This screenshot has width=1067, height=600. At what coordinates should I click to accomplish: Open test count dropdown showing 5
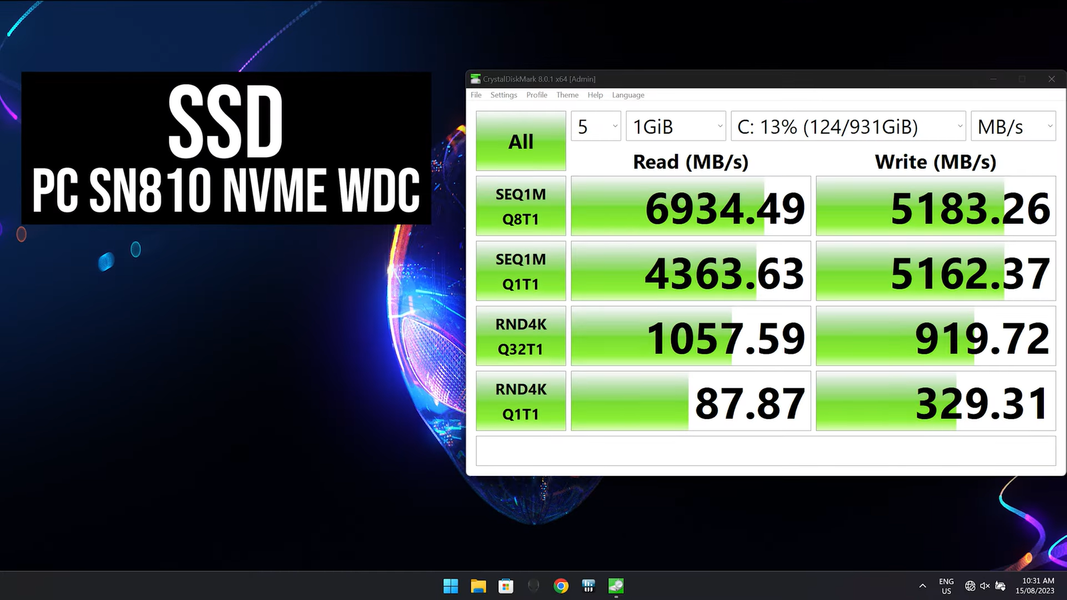click(x=595, y=127)
